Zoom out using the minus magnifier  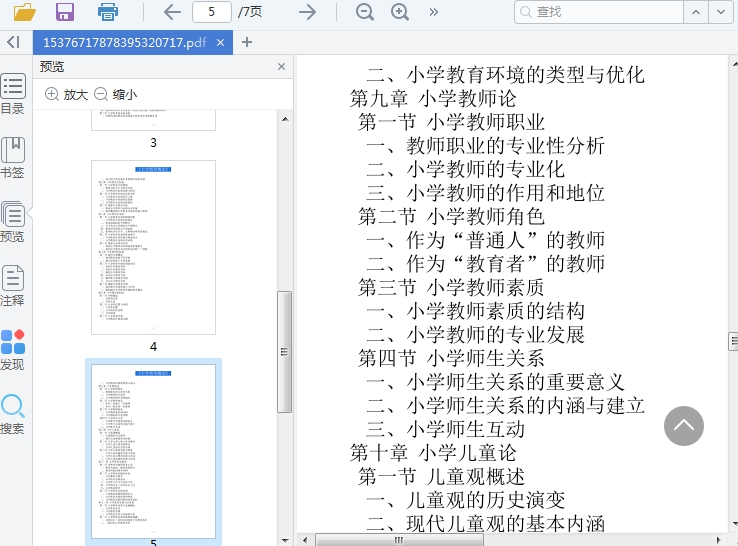click(365, 12)
